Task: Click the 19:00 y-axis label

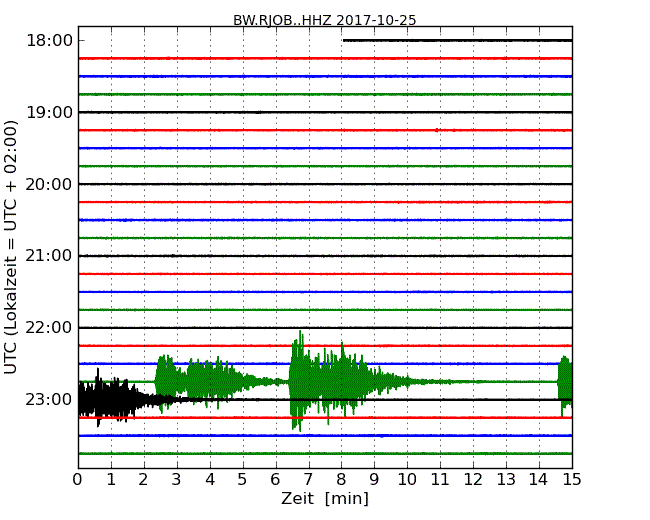Action: [49, 112]
